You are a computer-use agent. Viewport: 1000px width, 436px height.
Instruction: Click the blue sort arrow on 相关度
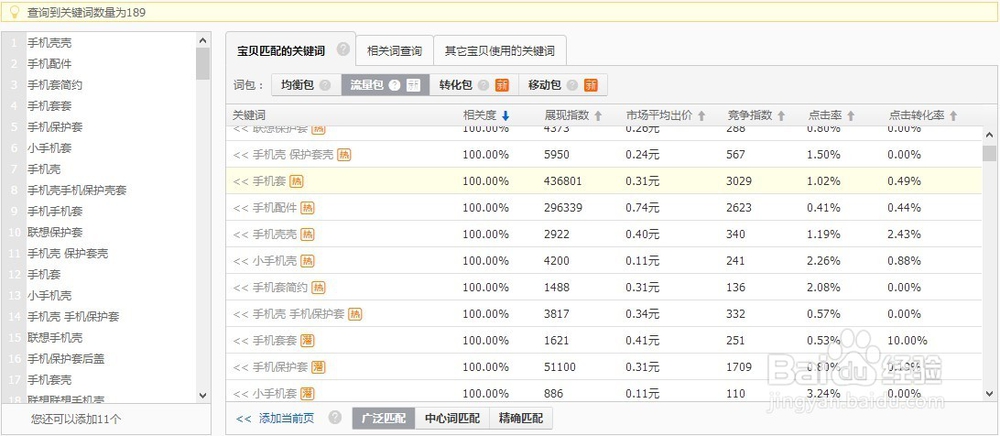pyautogui.click(x=506, y=116)
